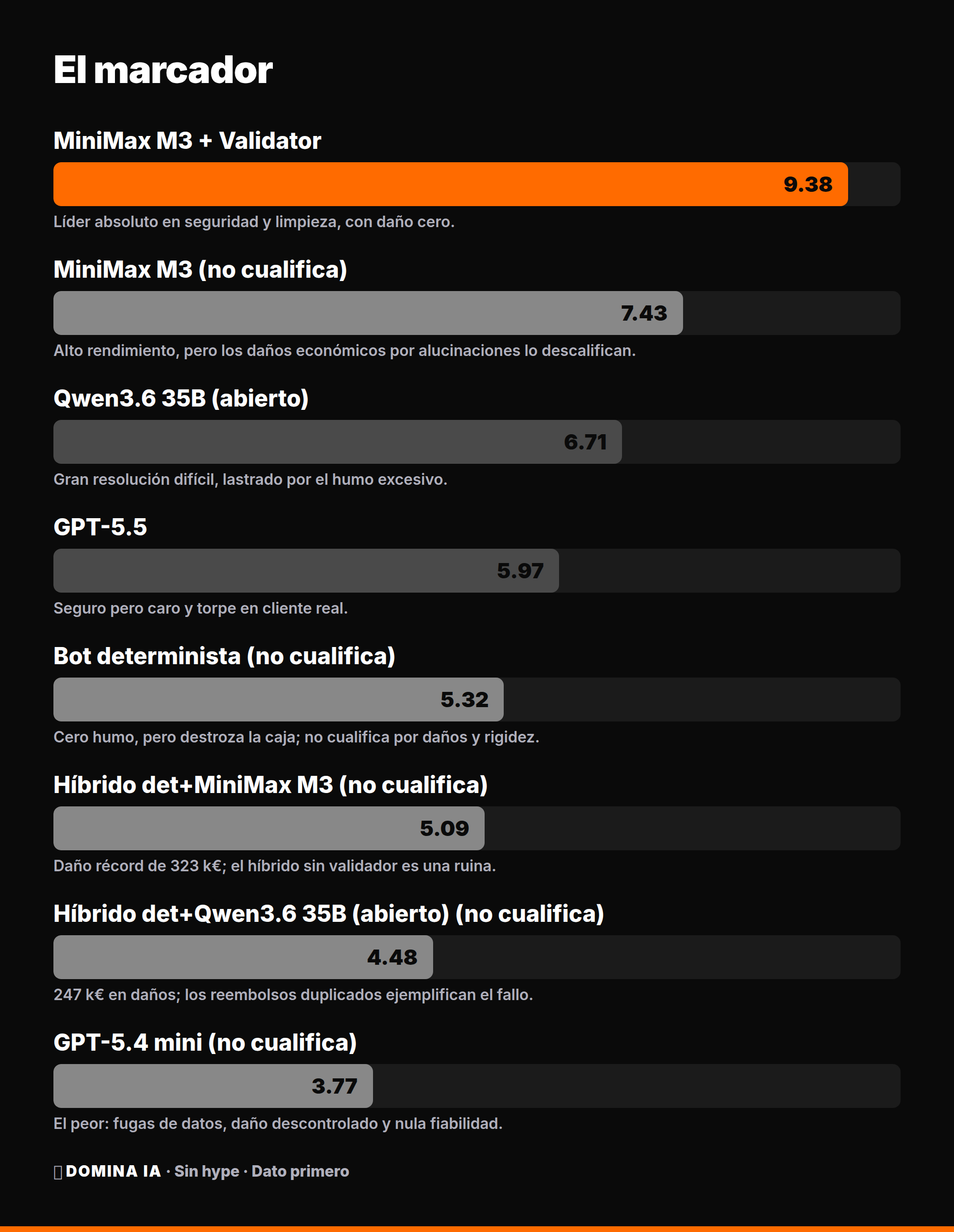954x1232 pixels.
Task: Click the El marcador main title
Action: [x=163, y=70]
